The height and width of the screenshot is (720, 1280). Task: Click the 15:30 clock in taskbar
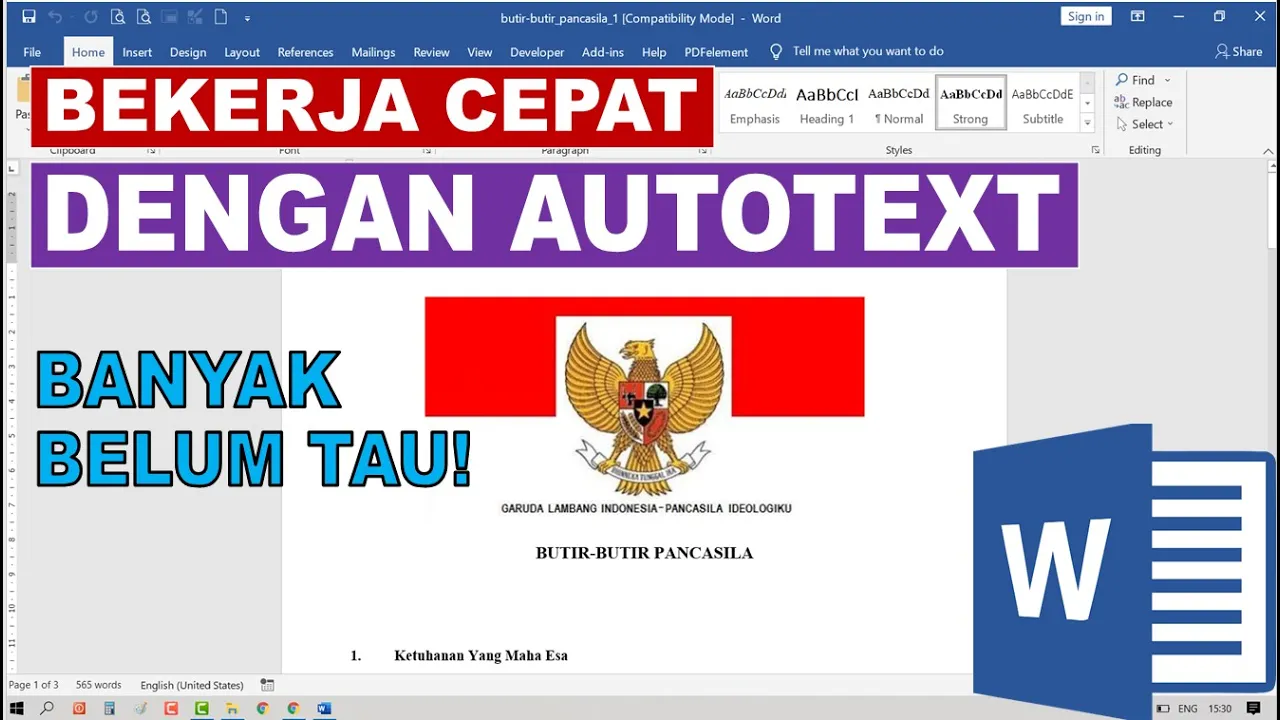point(1219,708)
